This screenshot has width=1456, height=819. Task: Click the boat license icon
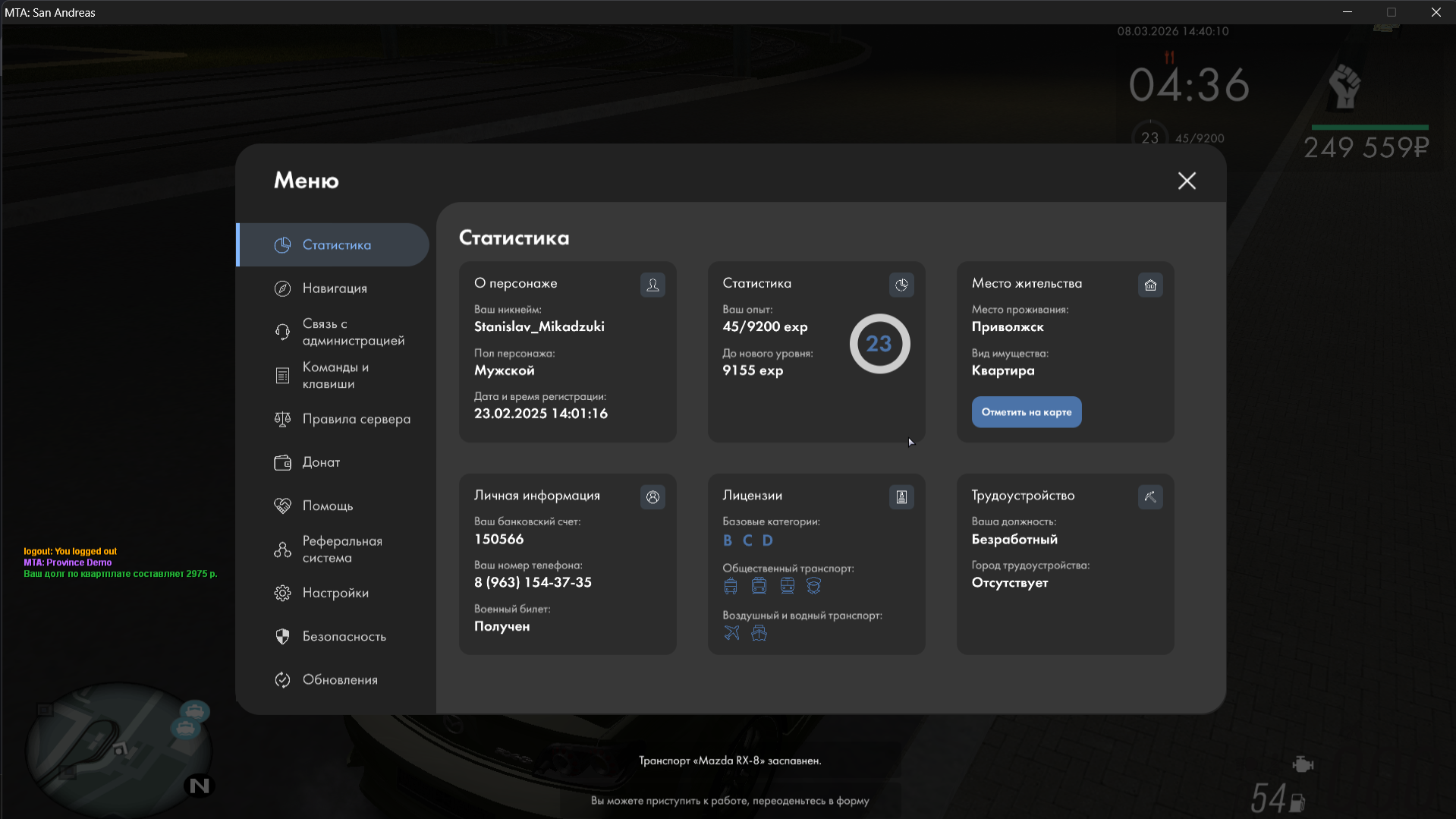point(759,633)
